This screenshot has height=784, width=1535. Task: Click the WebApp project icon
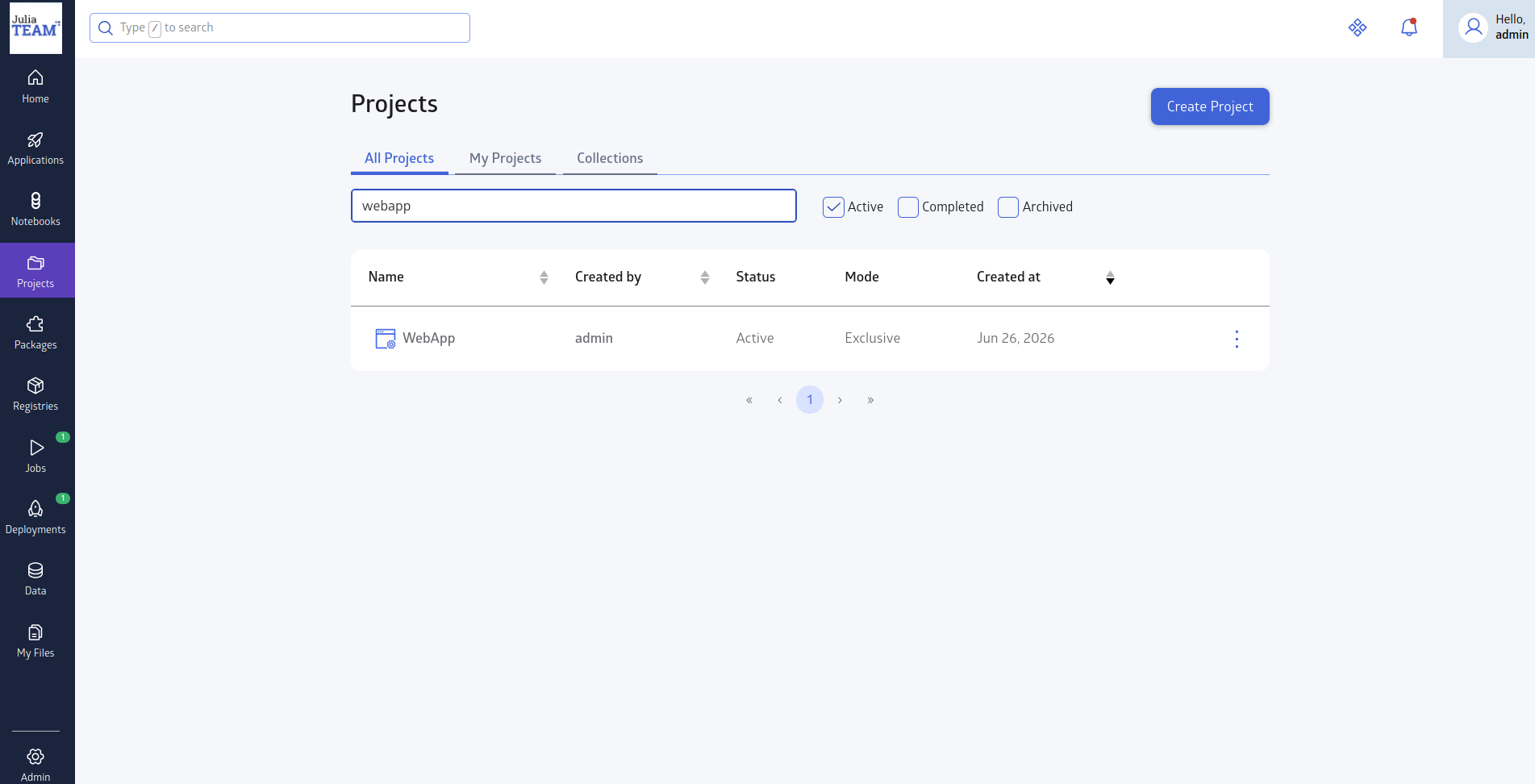tap(386, 339)
